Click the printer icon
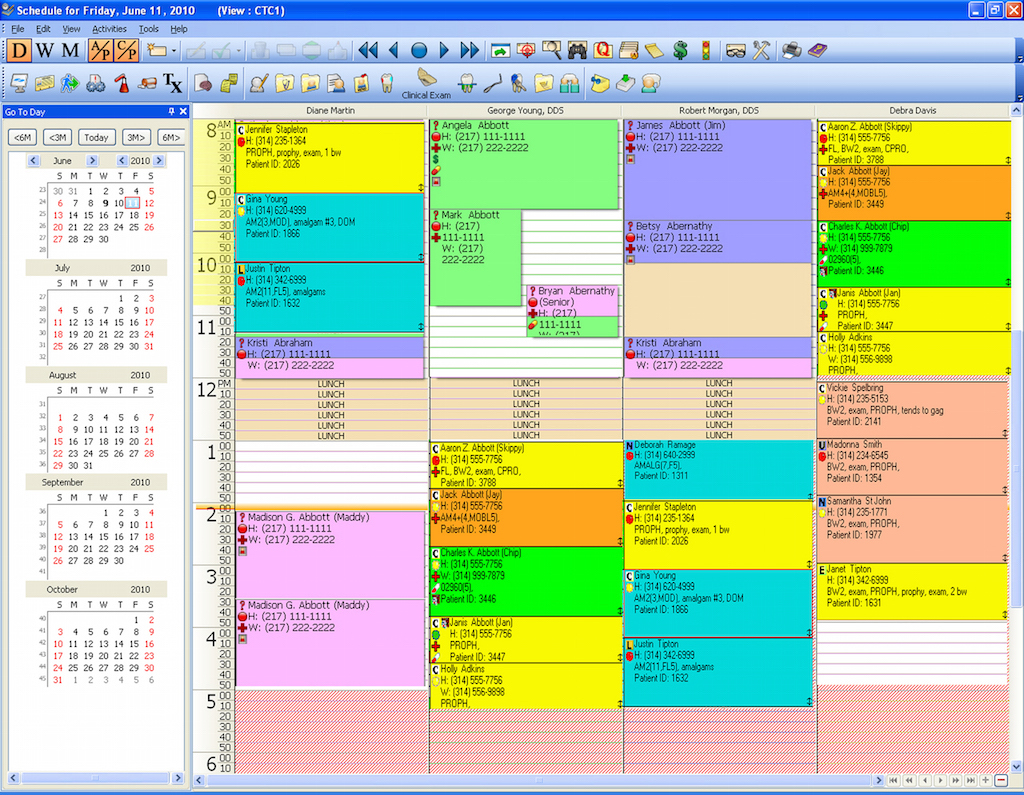The height and width of the screenshot is (795, 1024). [x=792, y=50]
